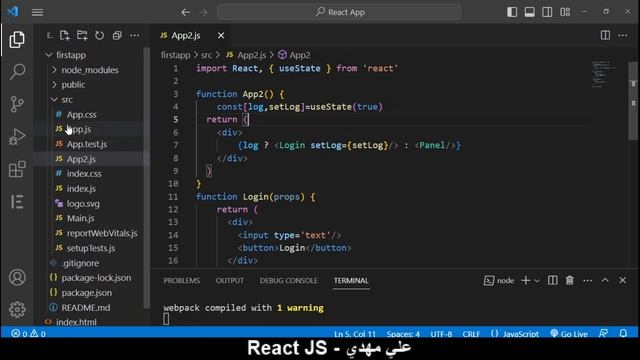Open the Explorer view in activity bar

click(x=17, y=40)
